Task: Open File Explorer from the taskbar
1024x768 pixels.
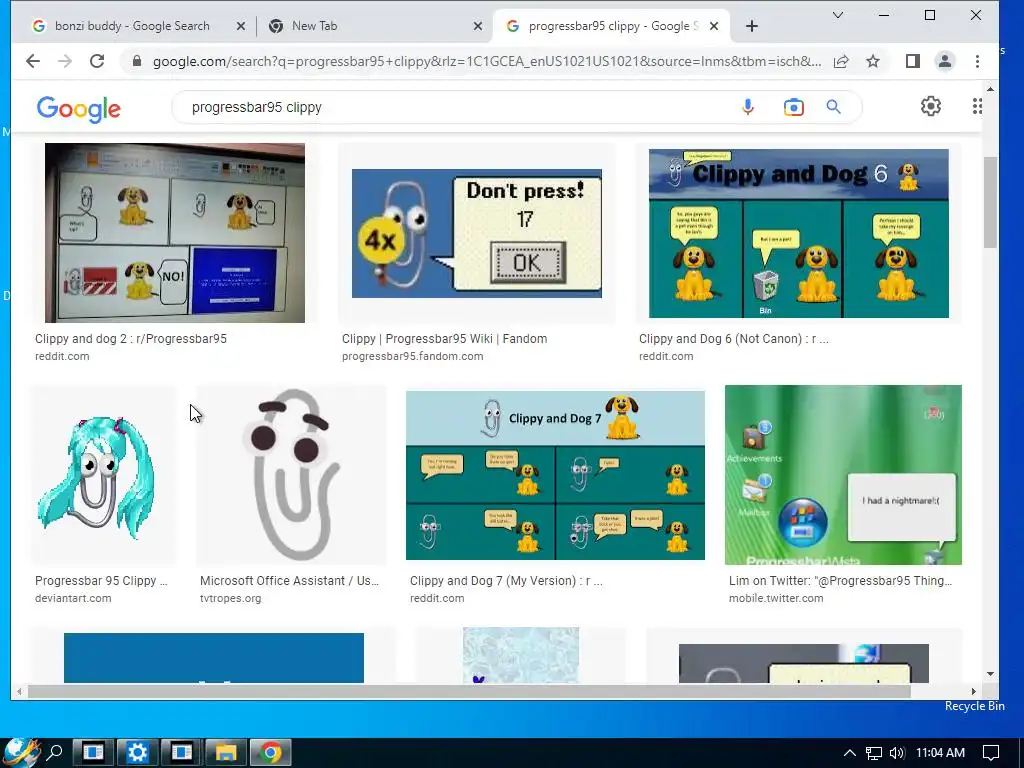Action: click(x=226, y=752)
